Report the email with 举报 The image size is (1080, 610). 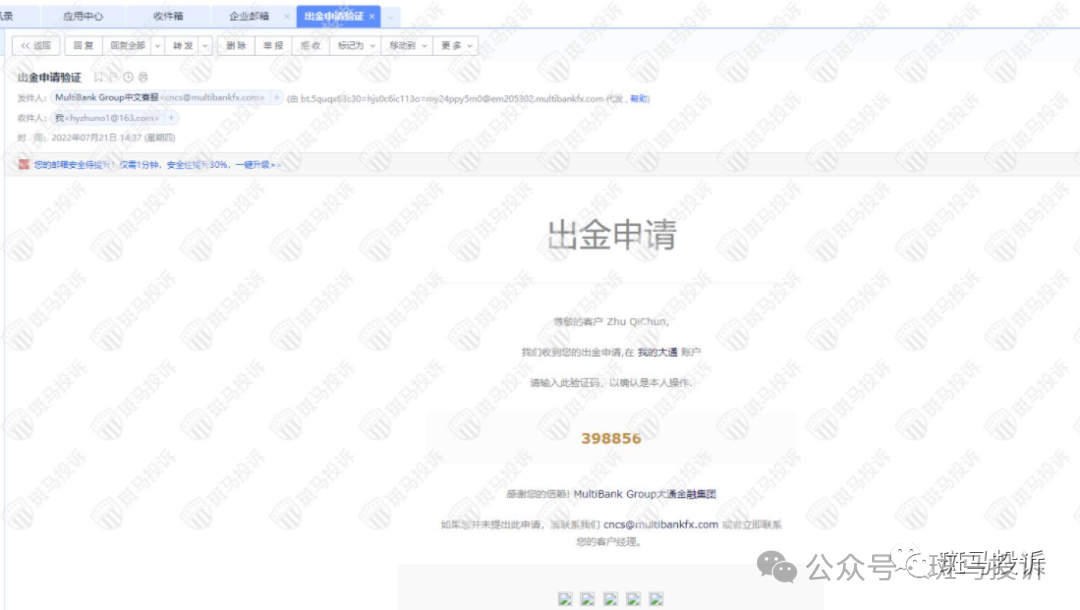[x=273, y=45]
